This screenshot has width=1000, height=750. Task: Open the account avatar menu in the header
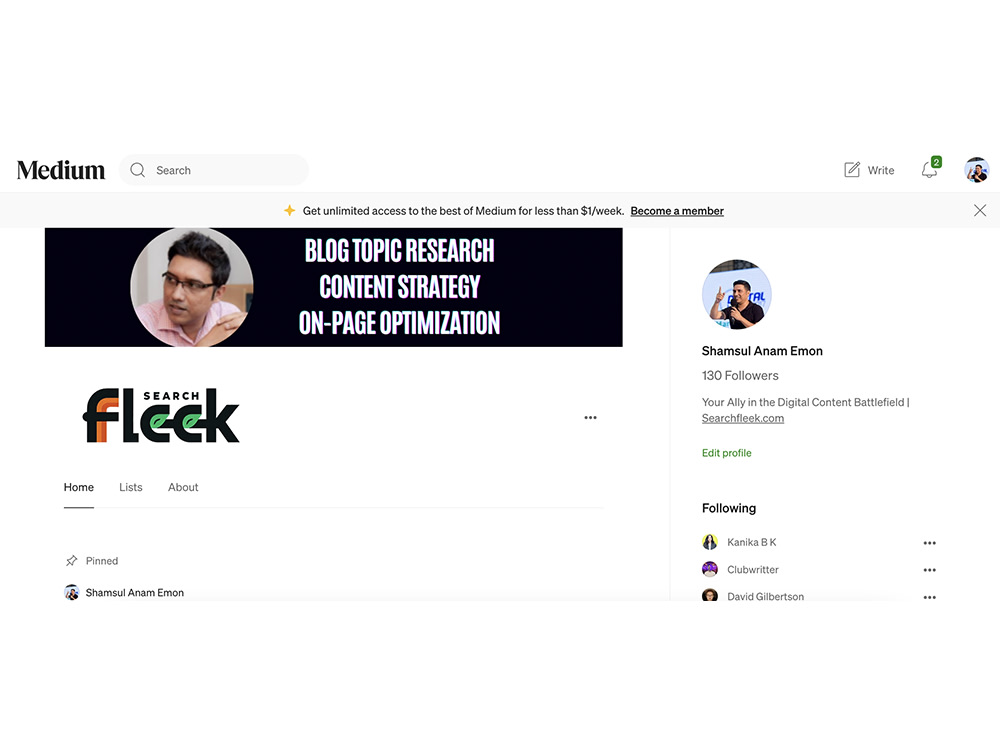click(976, 170)
